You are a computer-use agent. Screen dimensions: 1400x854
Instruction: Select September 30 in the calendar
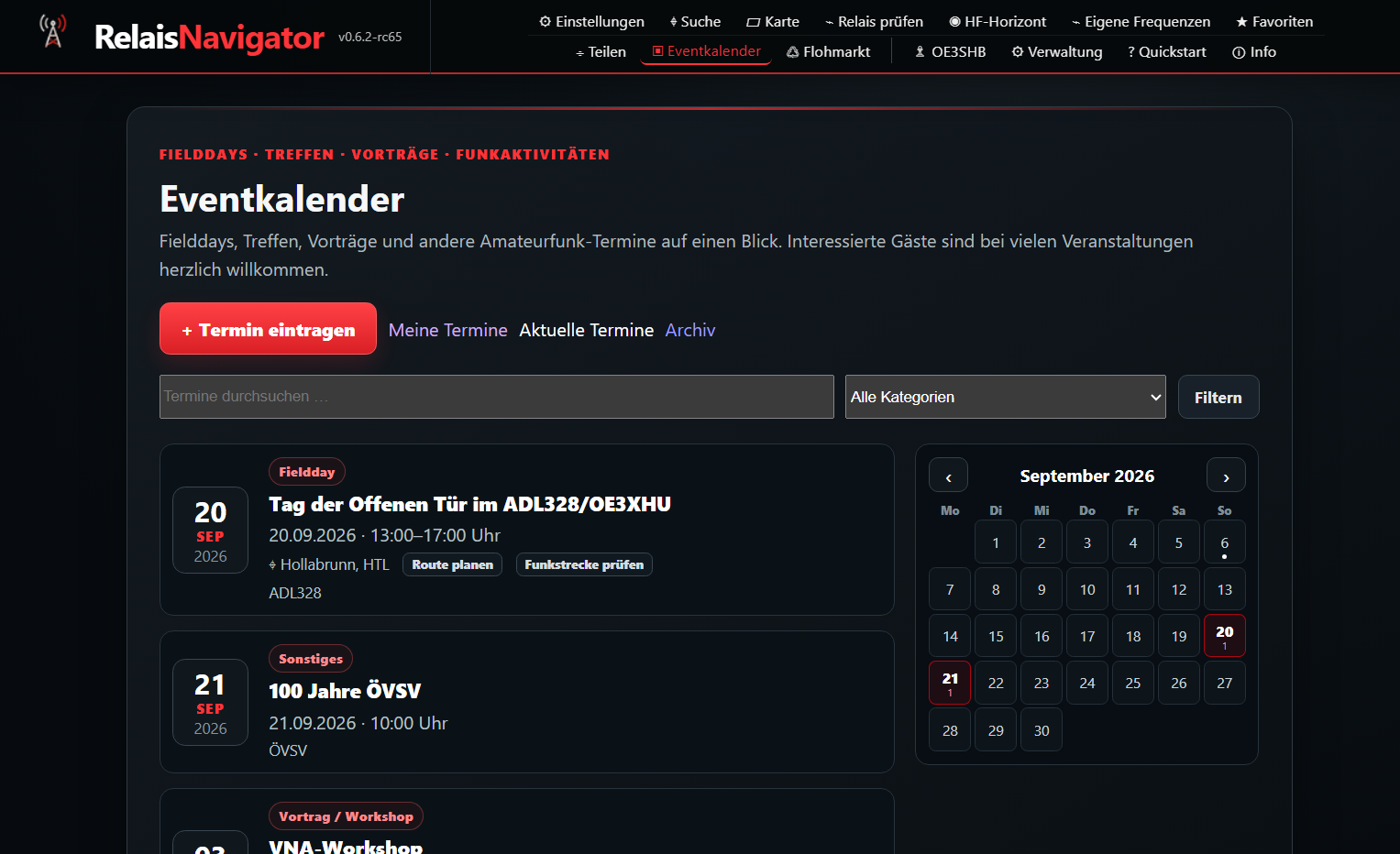click(x=1042, y=730)
